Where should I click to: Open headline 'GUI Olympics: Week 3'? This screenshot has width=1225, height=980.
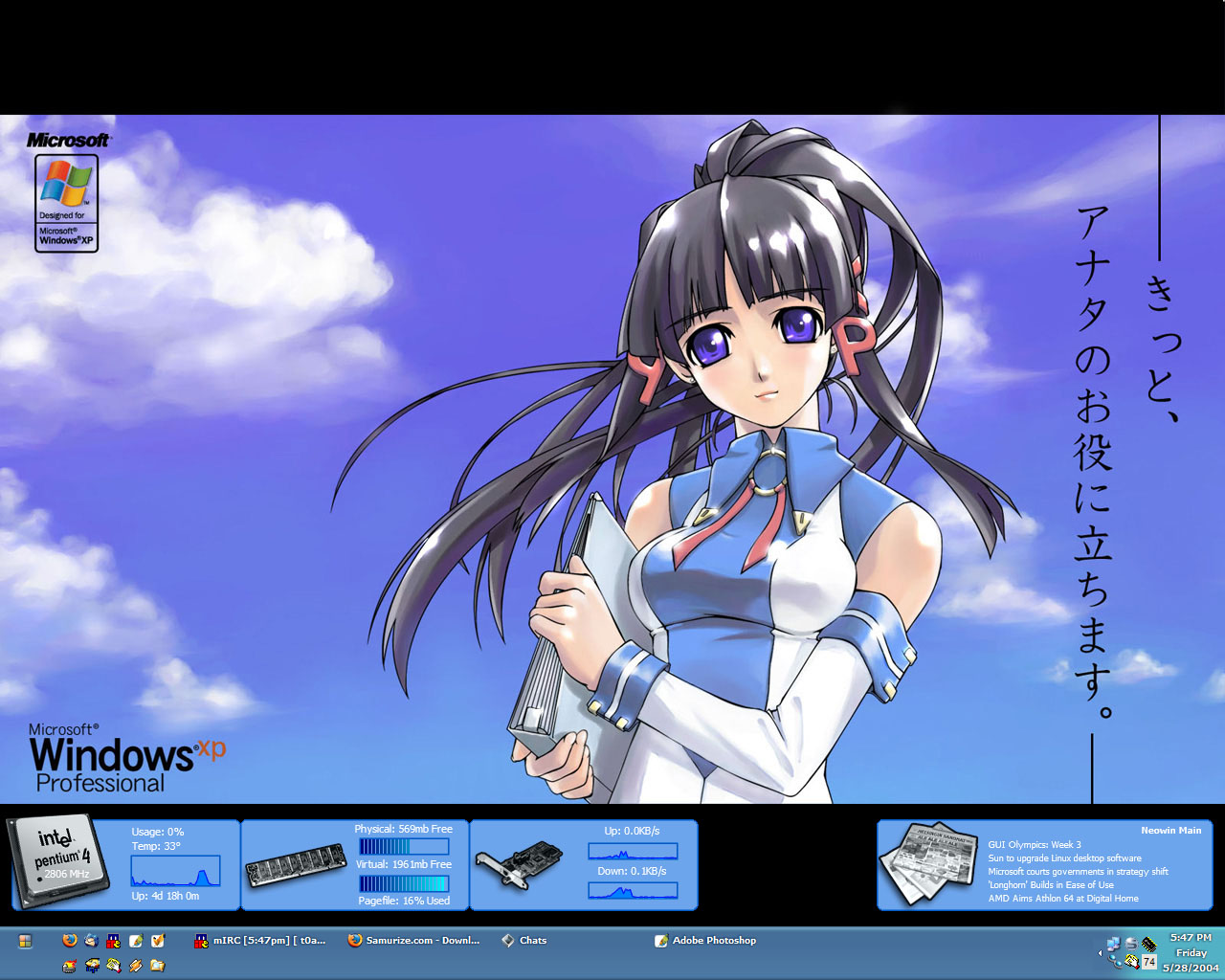[x=1035, y=845]
